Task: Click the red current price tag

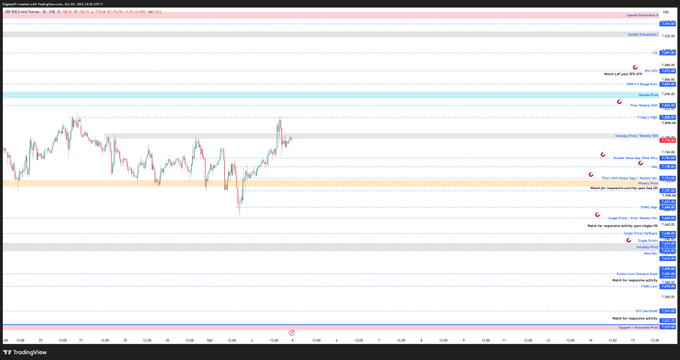Action: pyautogui.click(x=667, y=140)
